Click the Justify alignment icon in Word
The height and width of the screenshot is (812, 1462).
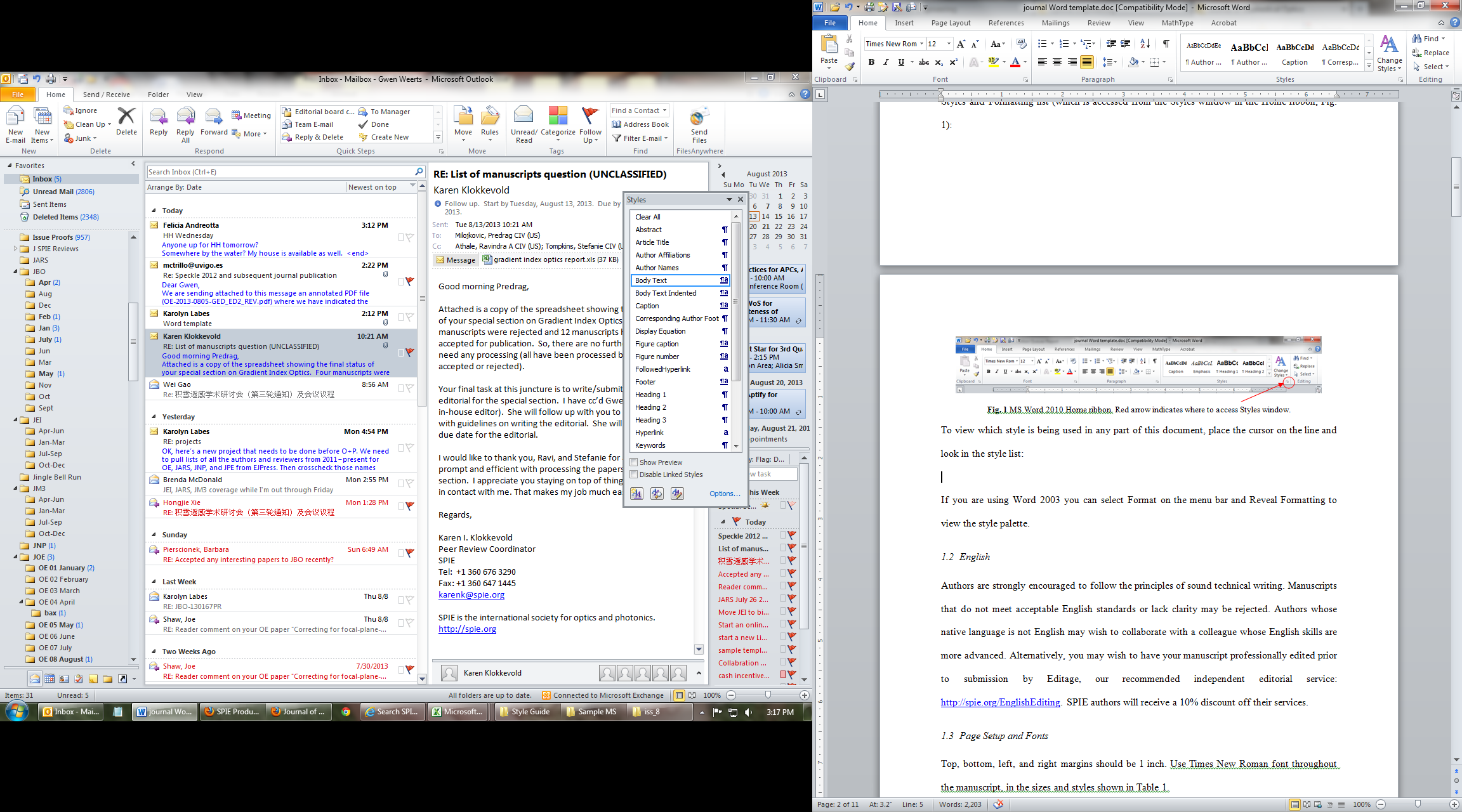point(1087,62)
